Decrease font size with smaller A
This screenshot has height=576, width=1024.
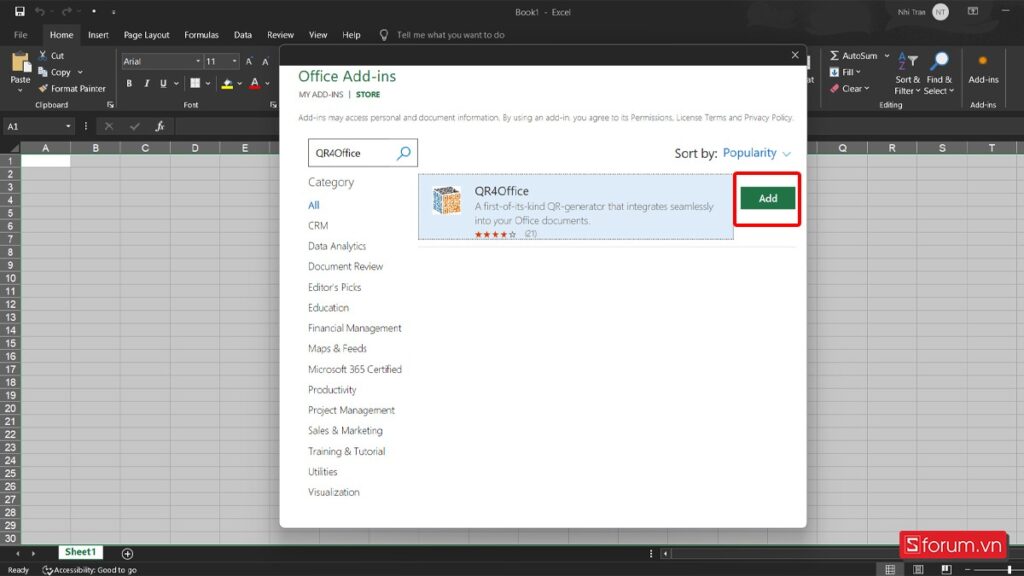tap(265, 61)
